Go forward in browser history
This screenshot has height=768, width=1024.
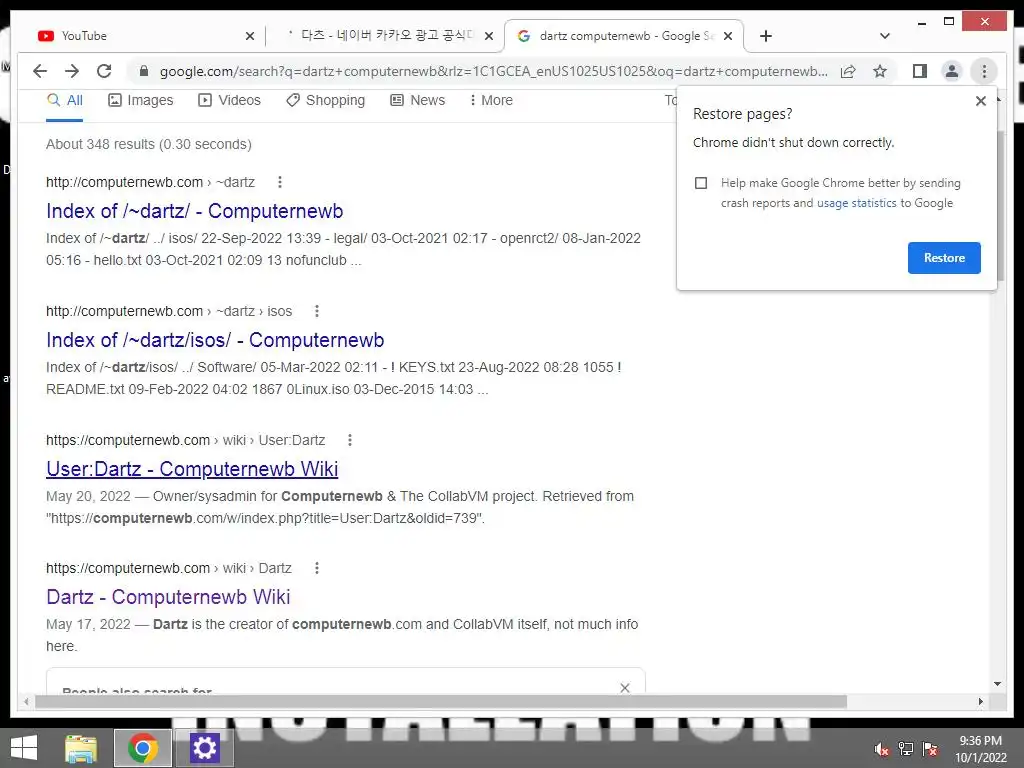(x=72, y=71)
